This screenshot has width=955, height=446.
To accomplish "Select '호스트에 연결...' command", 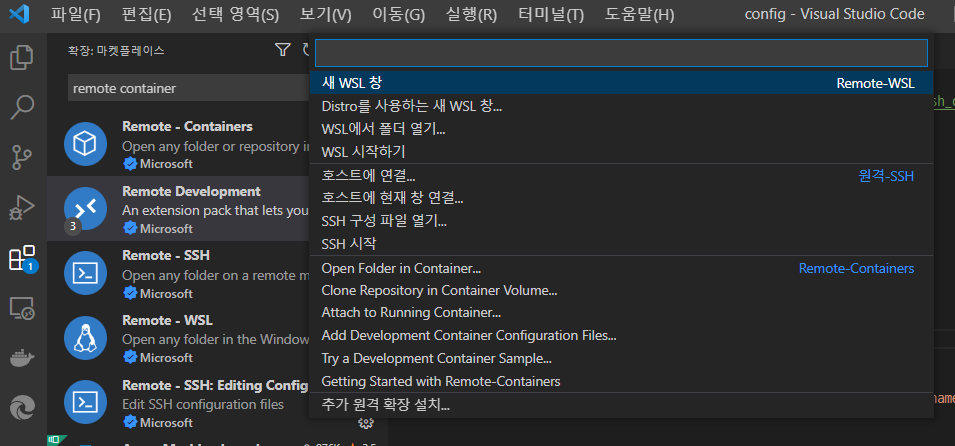I will 621,175.
